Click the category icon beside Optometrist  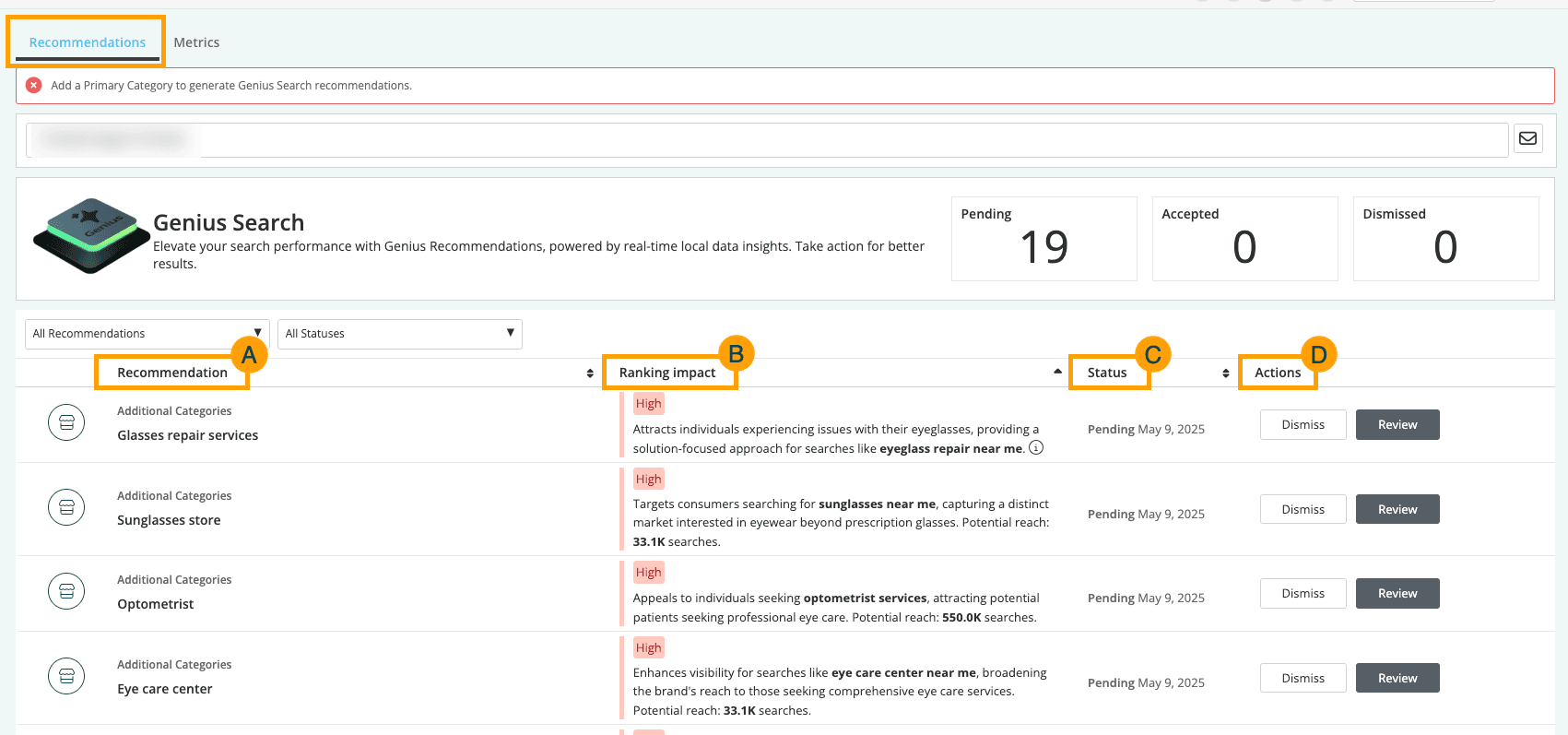(x=66, y=591)
